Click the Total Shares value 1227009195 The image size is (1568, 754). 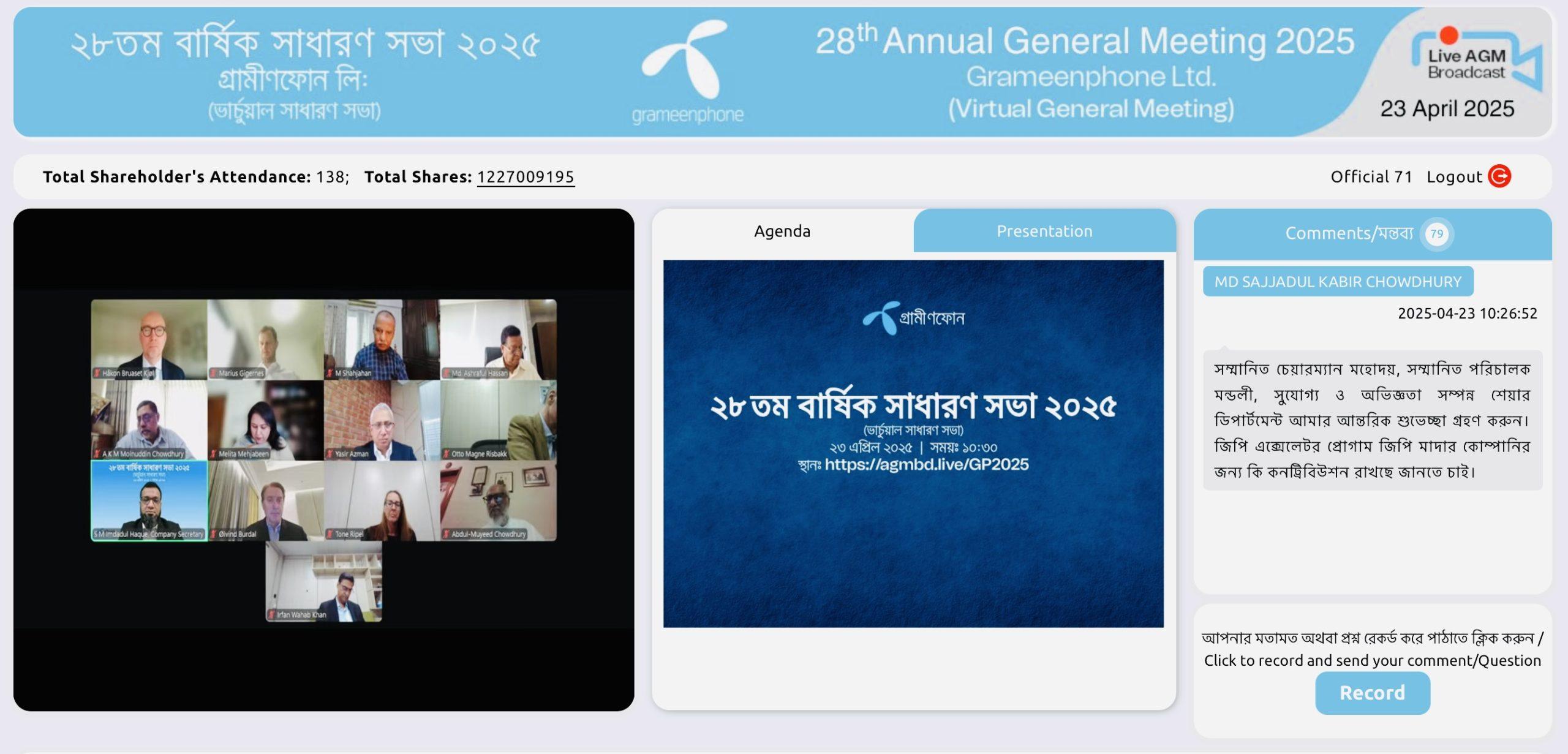526,177
